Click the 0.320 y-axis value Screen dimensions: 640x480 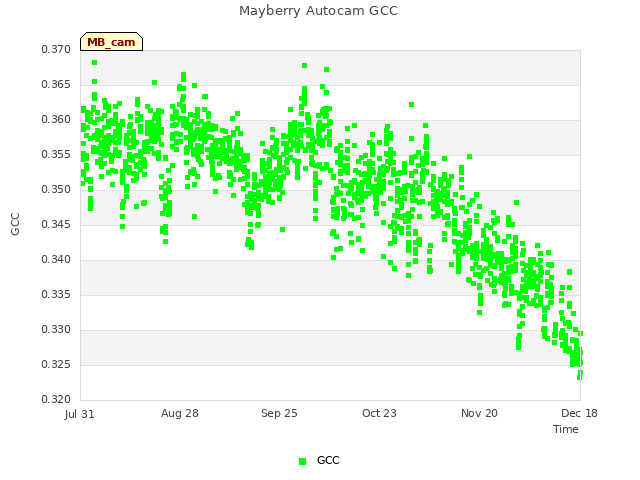pyautogui.click(x=56, y=399)
